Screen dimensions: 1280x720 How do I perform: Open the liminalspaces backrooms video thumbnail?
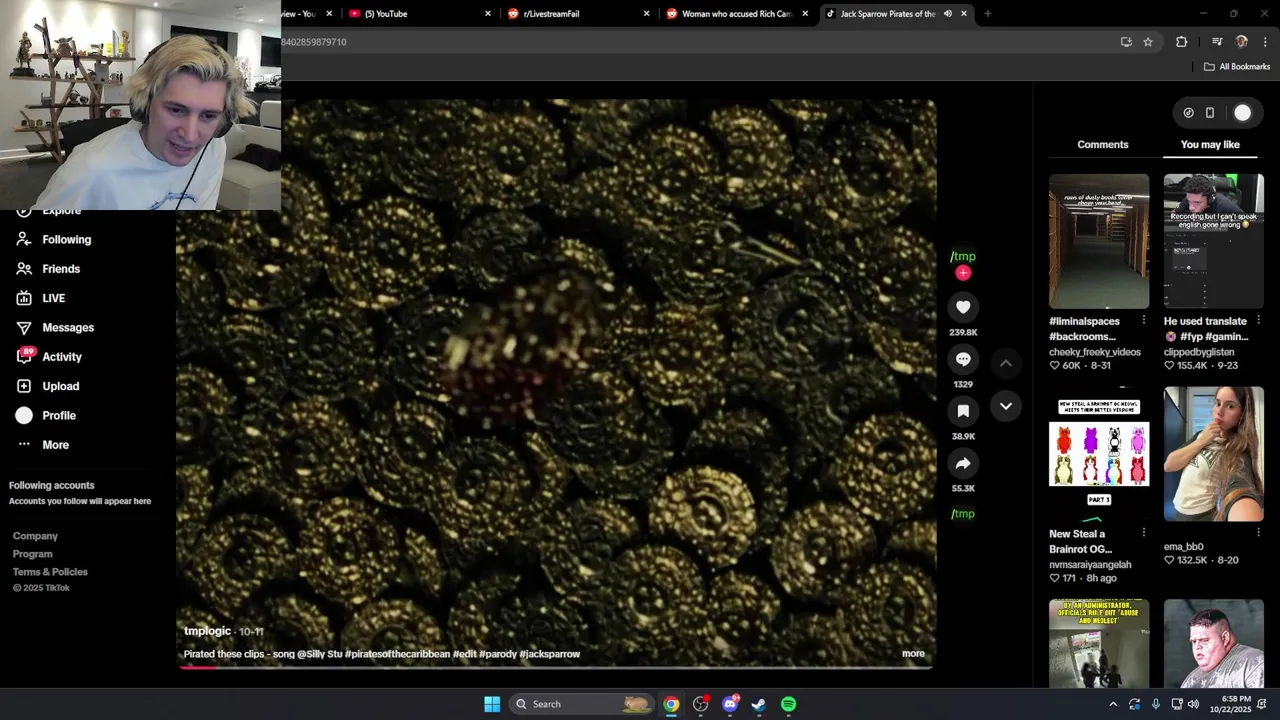(1099, 241)
